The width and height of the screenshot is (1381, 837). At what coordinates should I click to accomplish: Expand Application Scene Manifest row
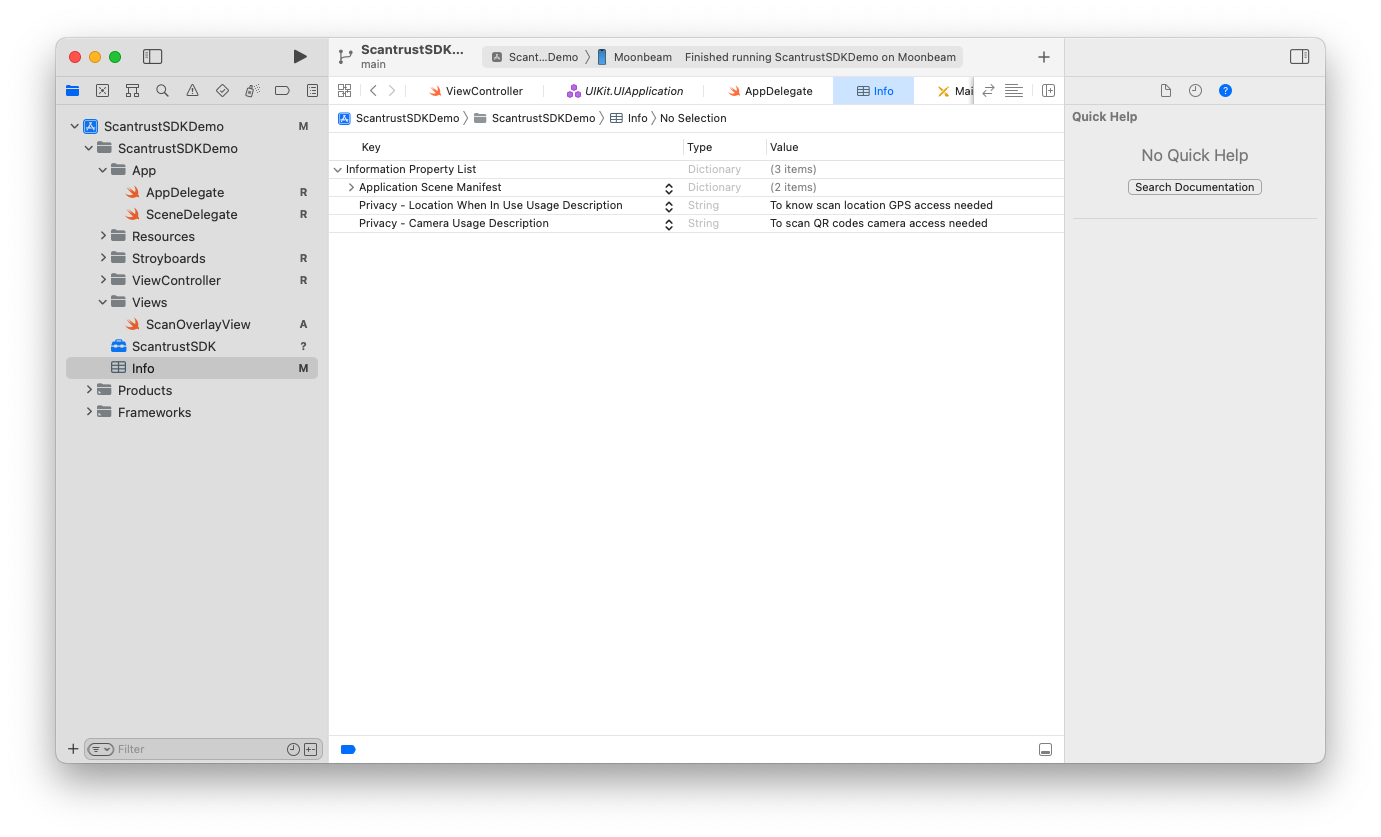[351, 187]
